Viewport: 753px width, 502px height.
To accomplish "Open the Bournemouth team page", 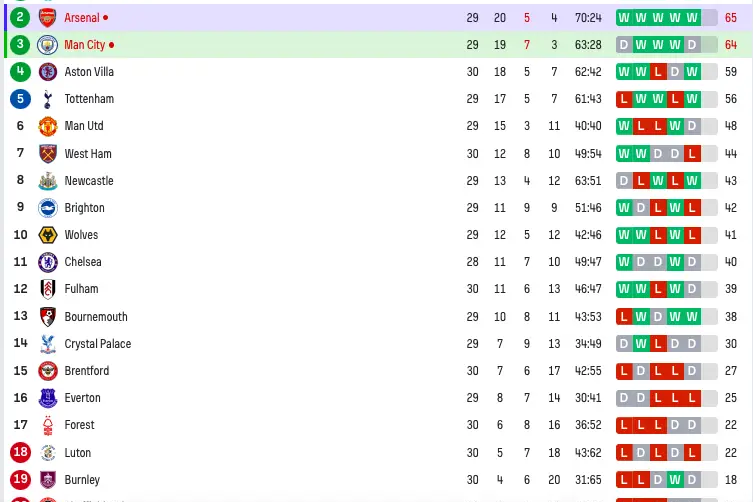I will click(x=96, y=317).
